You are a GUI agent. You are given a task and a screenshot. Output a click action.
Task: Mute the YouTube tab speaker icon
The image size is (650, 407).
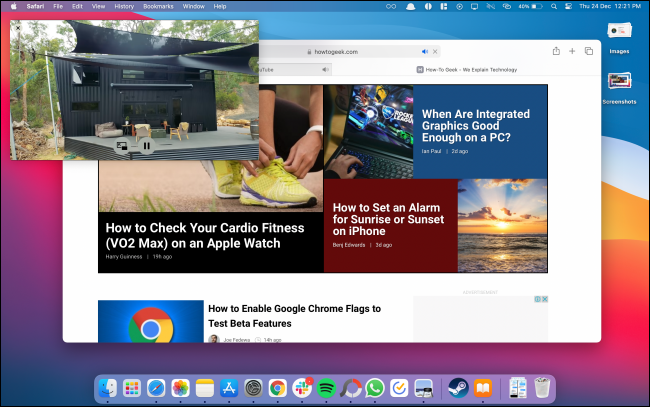tap(325, 70)
